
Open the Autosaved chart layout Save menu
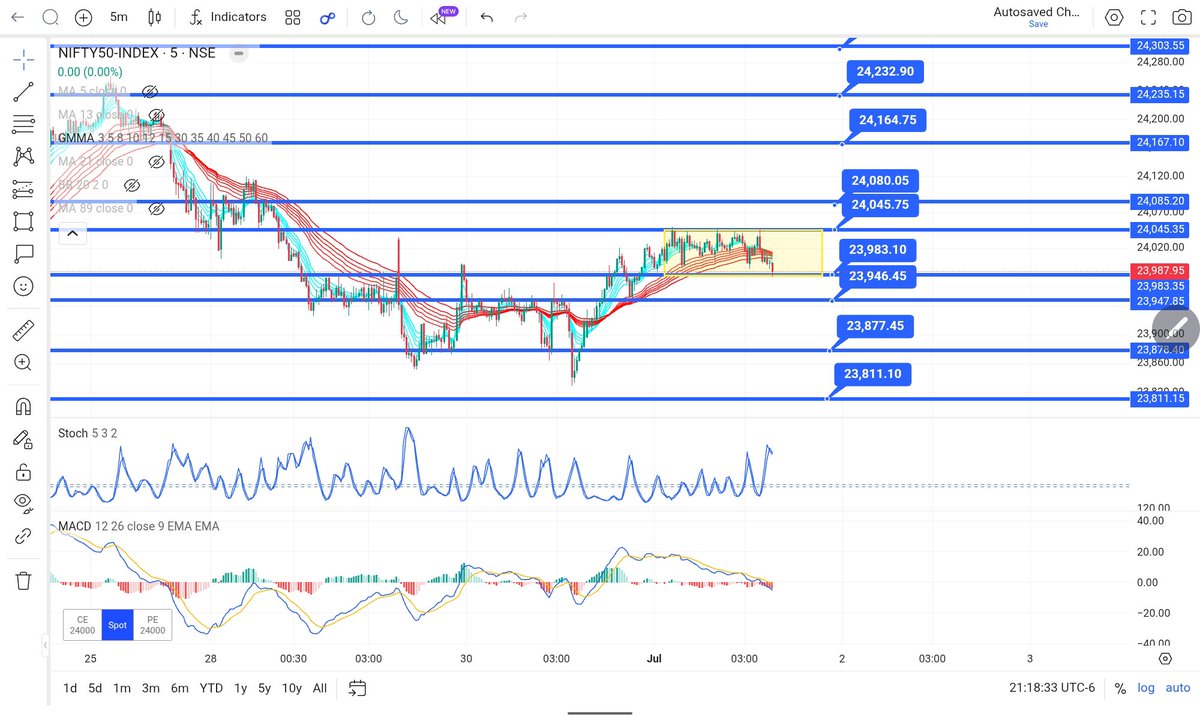click(1038, 17)
